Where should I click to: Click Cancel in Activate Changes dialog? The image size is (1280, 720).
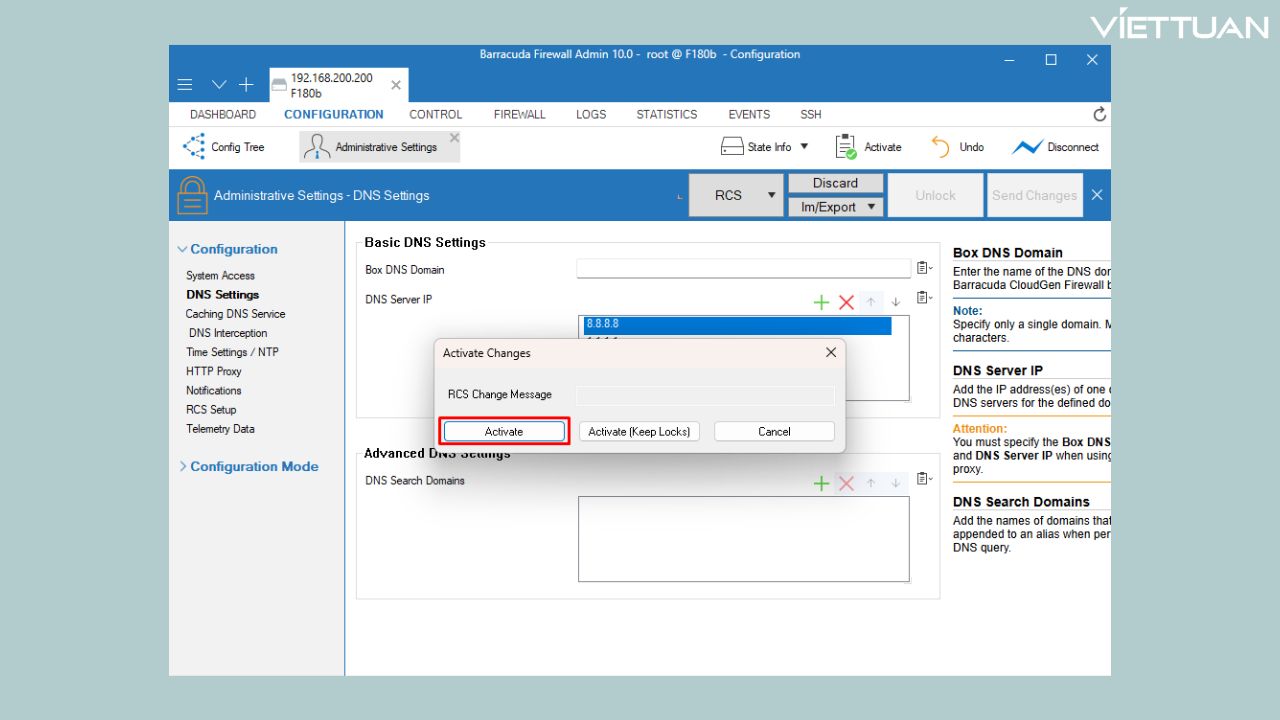click(774, 431)
